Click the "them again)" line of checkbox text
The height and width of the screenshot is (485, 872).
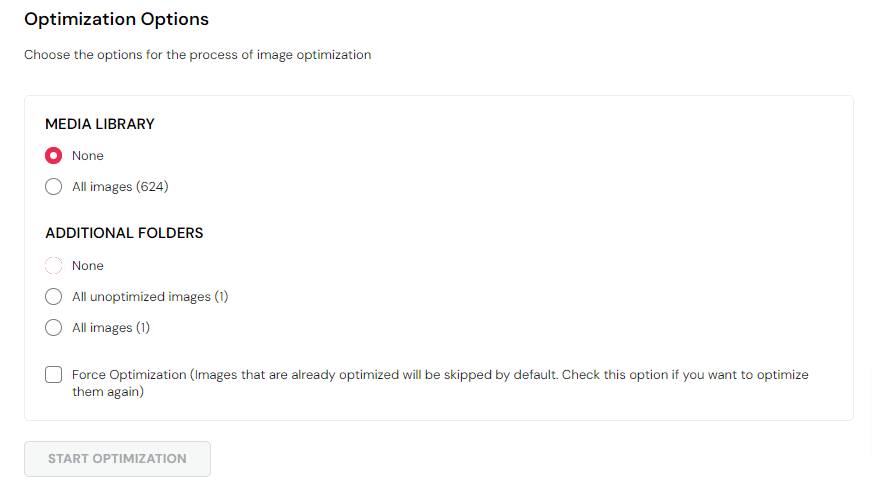pos(108,393)
